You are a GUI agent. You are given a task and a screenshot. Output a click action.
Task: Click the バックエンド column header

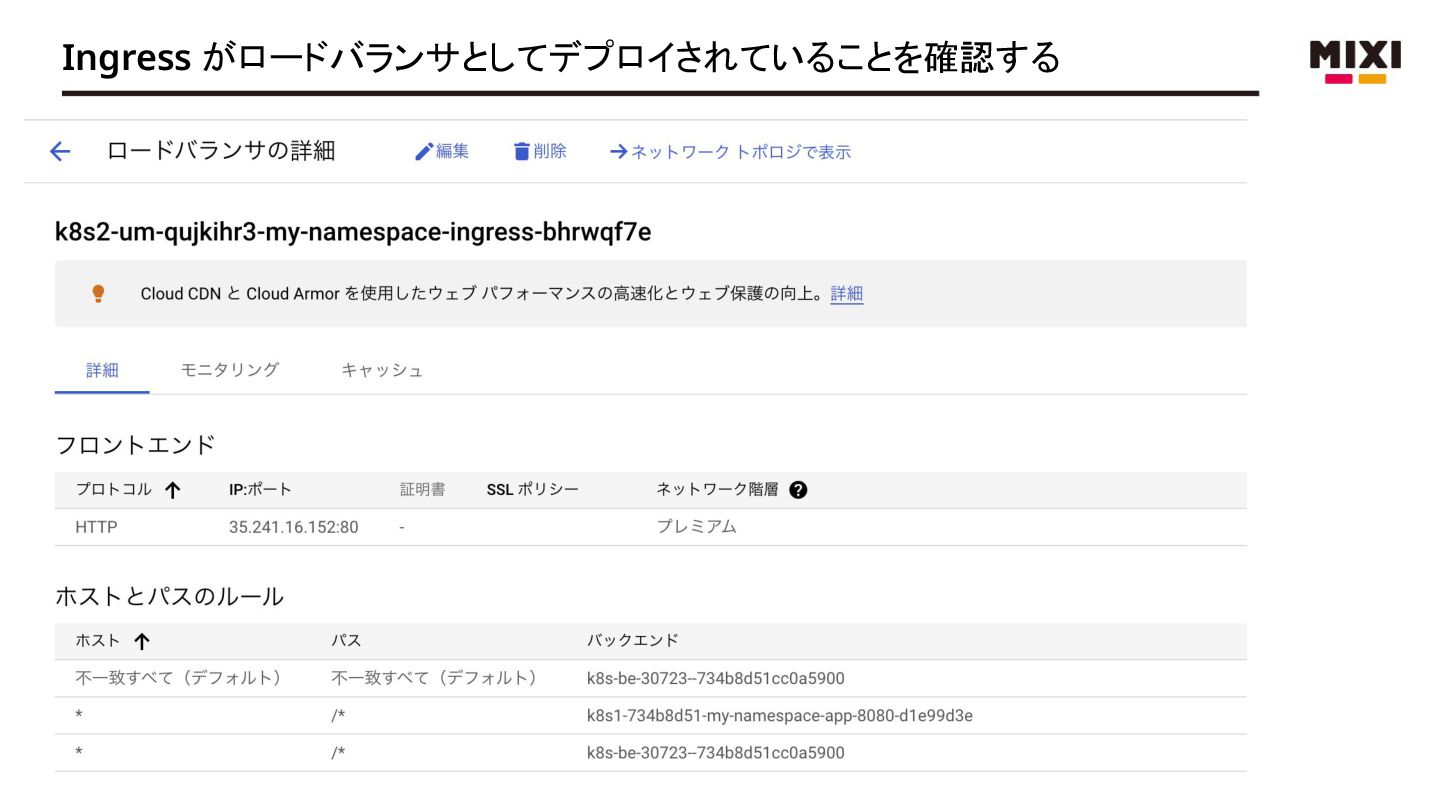click(633, 641)
